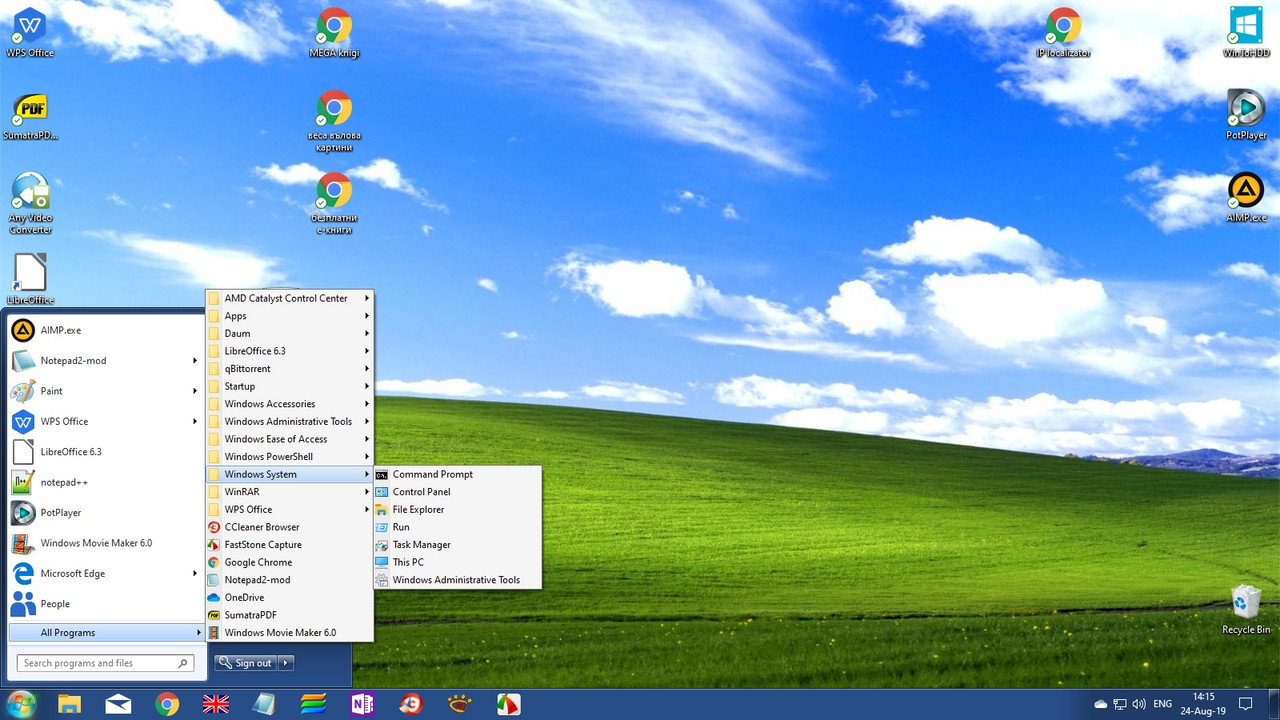The width and height of the screenshot is (1280, 720).
Task: Click the UK flag taskbar icon
Action: point(216,704)
